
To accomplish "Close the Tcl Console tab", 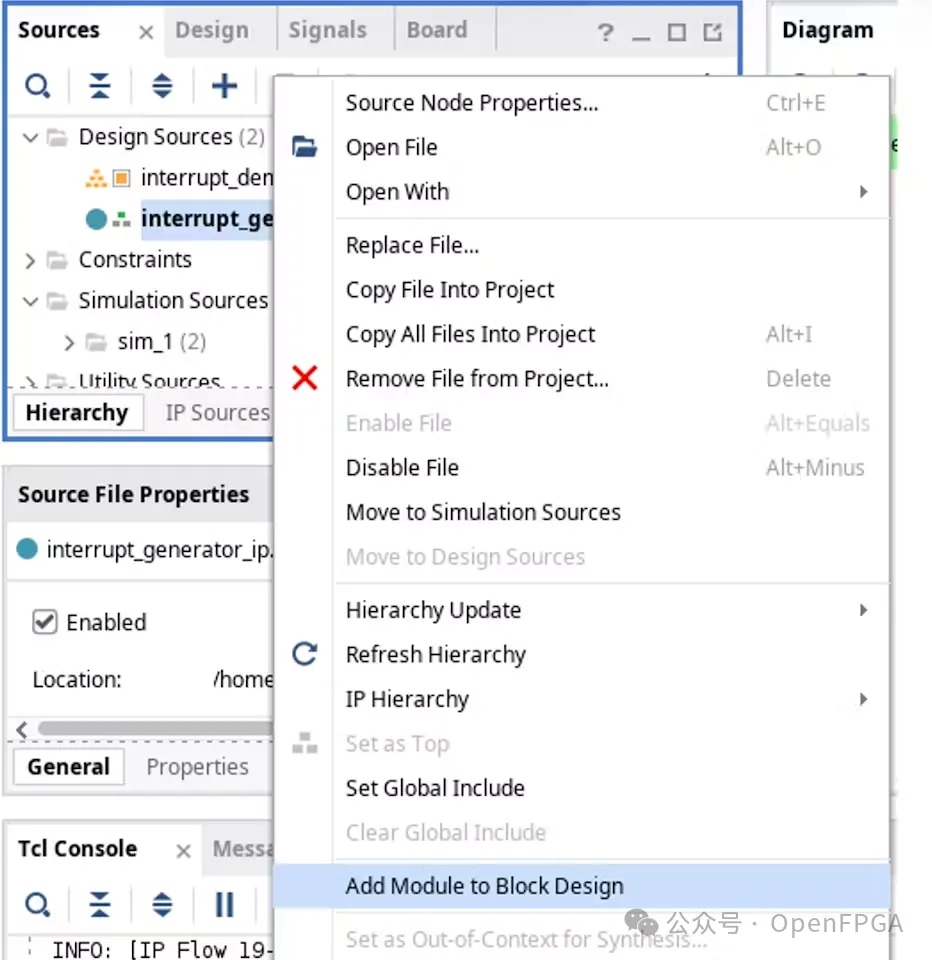I will pyautogui.click(x=183, y=851).
